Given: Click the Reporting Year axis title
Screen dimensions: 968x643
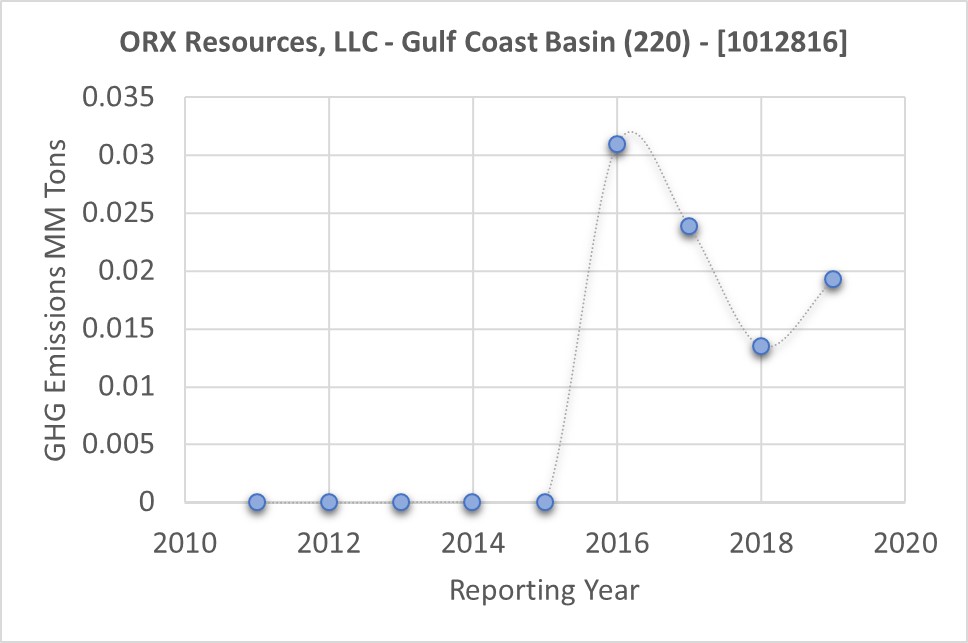Looking at the screenshot, I should coord(544,590).
